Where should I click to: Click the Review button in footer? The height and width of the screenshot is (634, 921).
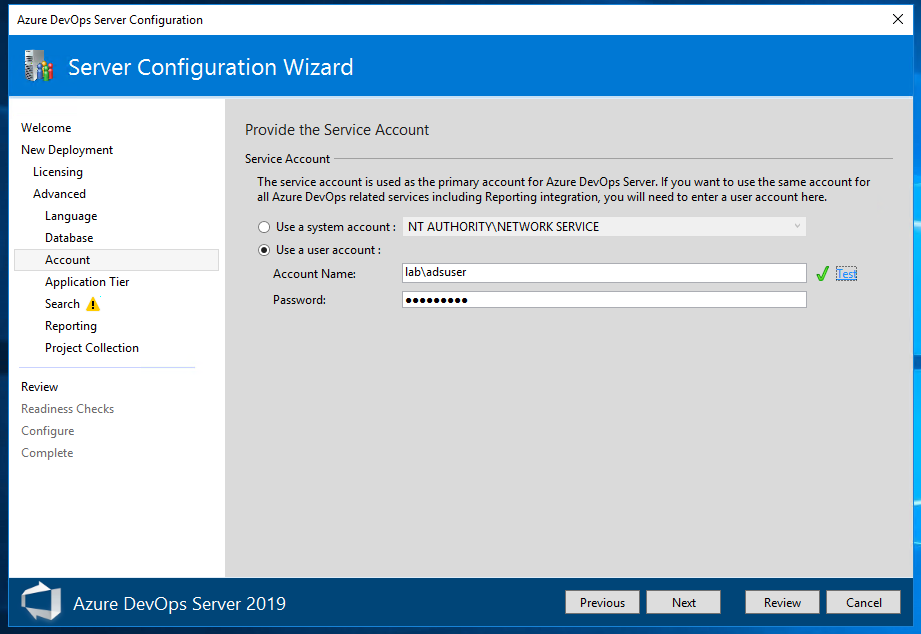782,602
